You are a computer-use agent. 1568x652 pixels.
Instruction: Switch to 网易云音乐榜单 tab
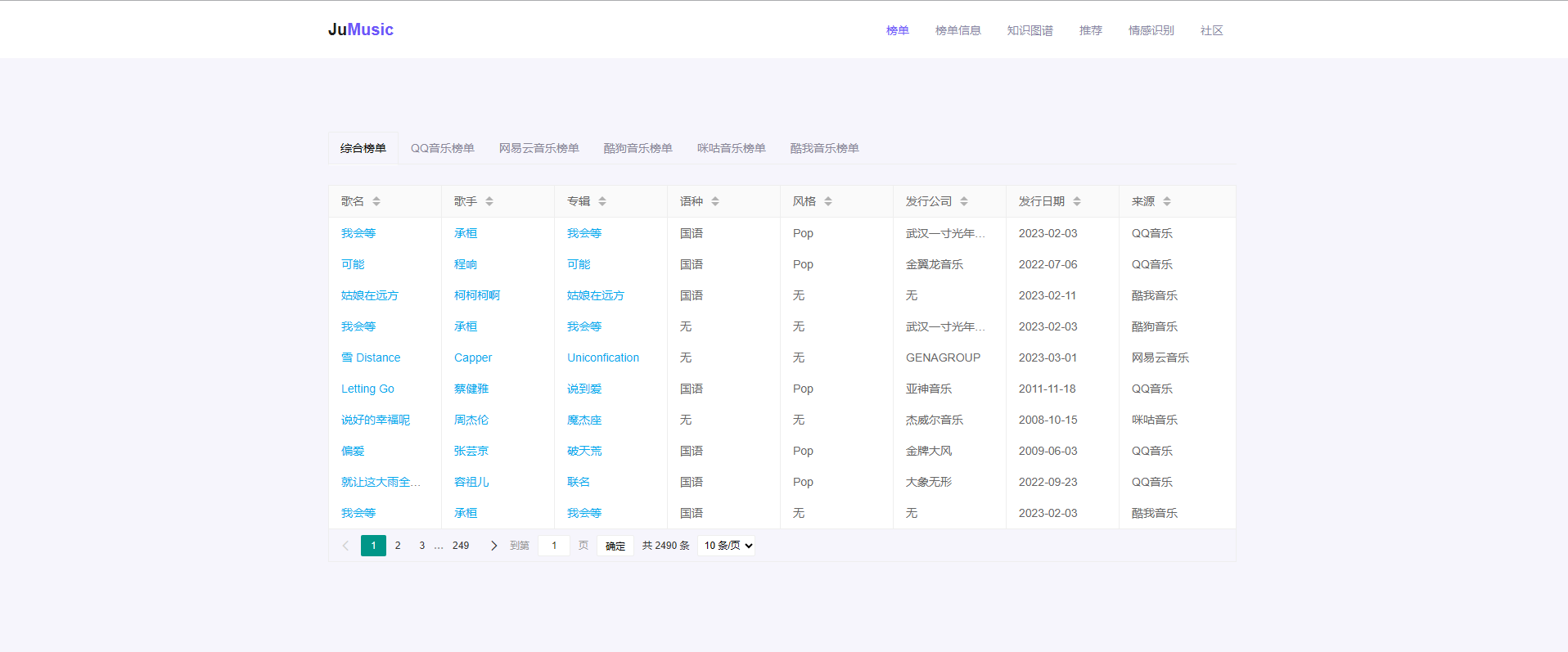pos(539,148)
